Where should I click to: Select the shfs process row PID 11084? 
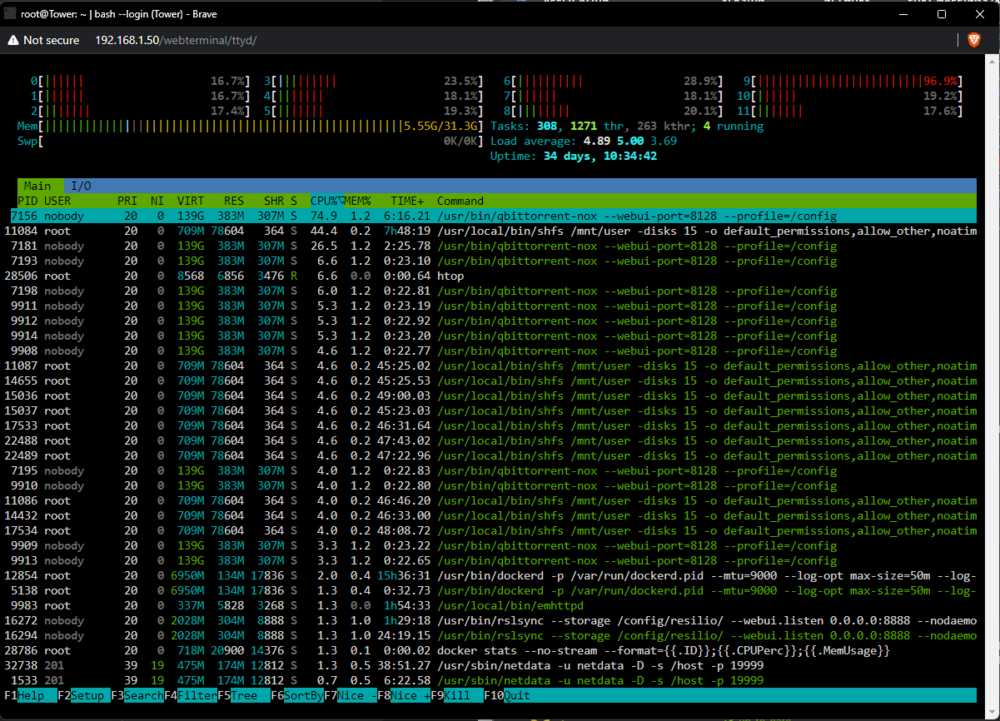[x=490, y=231]
